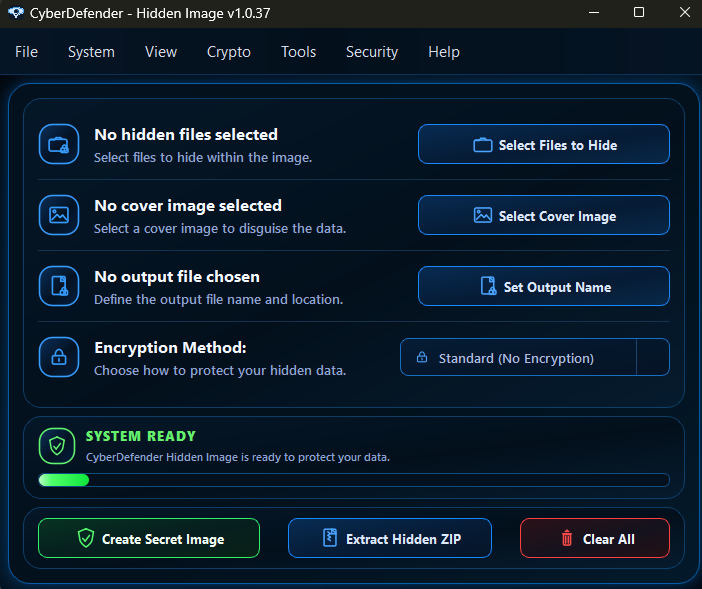Open the View menu
The image size is (702, 589).
[161, 52]
